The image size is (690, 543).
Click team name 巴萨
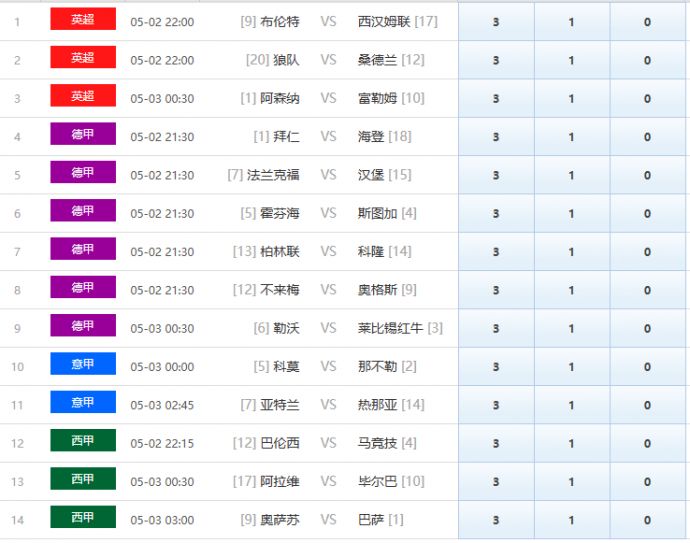tap(371, 519)
